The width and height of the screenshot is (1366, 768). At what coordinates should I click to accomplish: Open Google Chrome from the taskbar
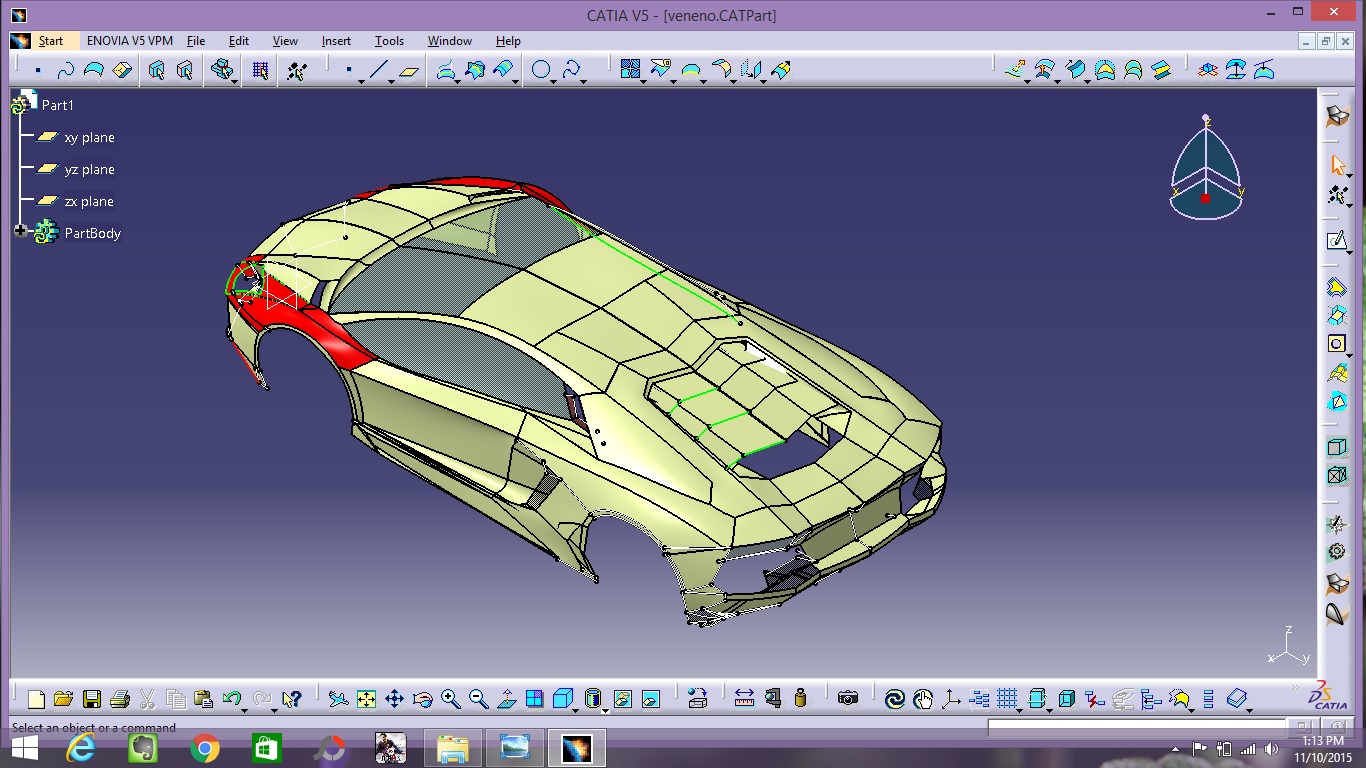point(204,748)
